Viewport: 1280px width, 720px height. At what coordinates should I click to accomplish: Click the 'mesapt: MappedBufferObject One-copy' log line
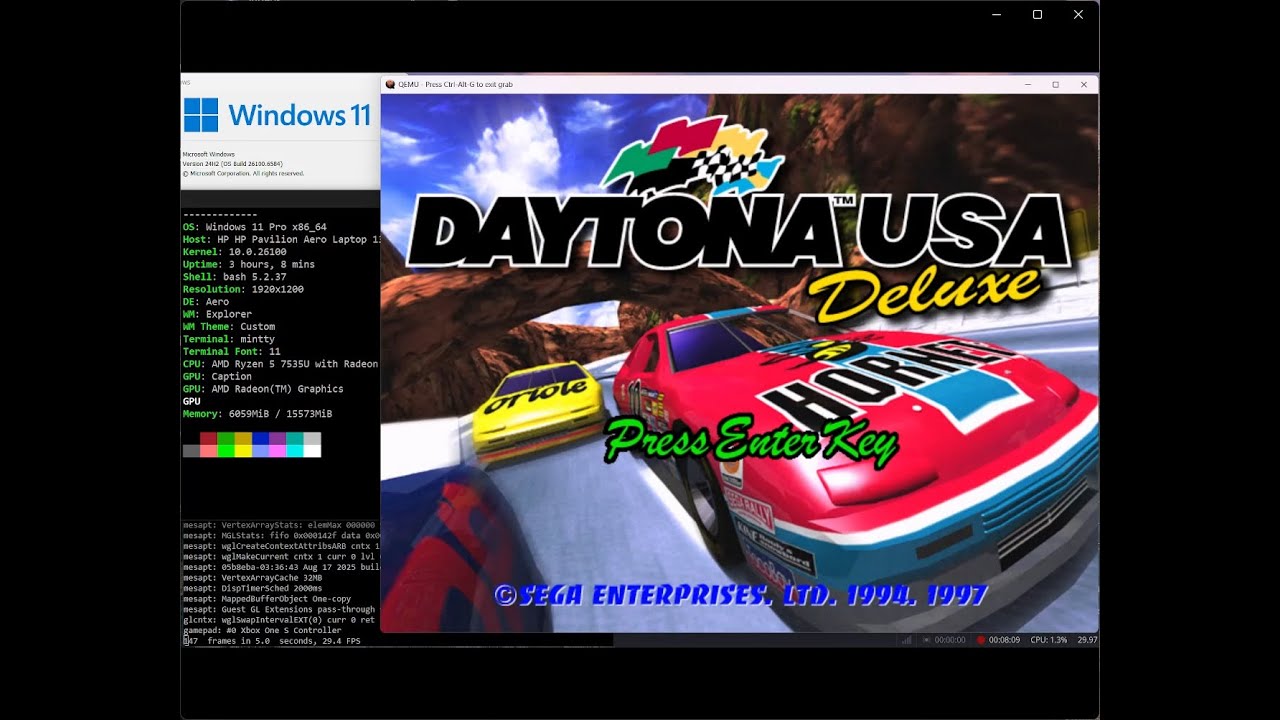269,599
